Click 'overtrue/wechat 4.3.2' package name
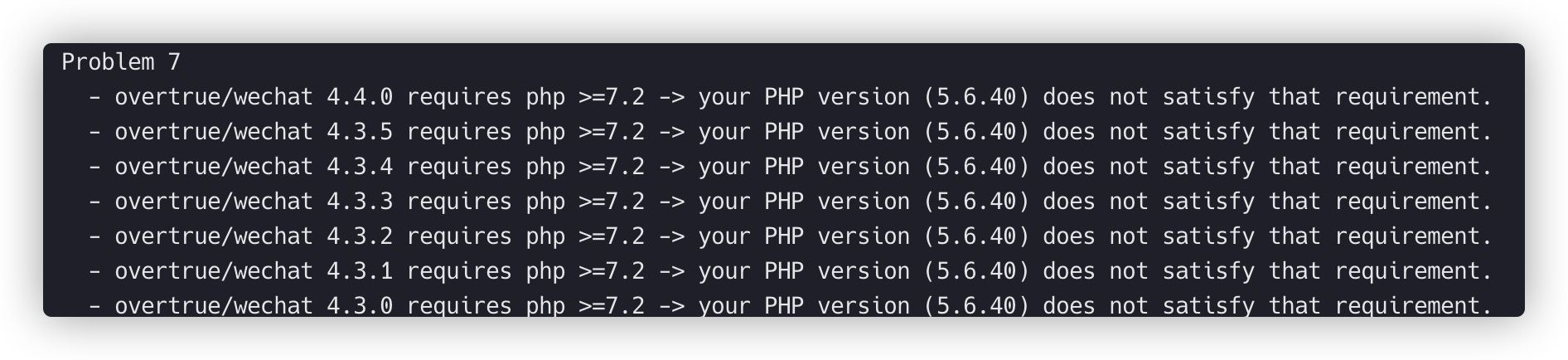Screen dimensions: 1568x360 pos(254,236)
